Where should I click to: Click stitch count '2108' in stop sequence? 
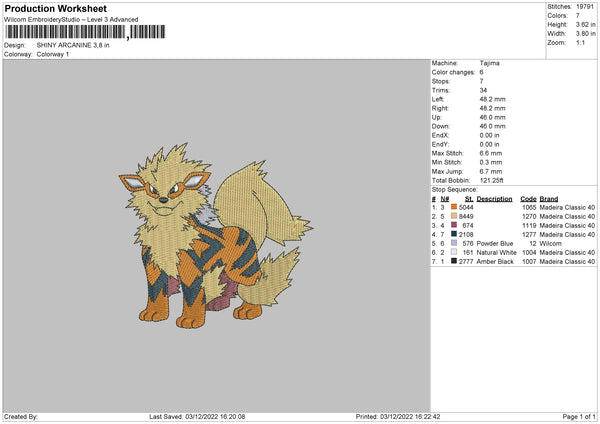click(x=466, y=235)
